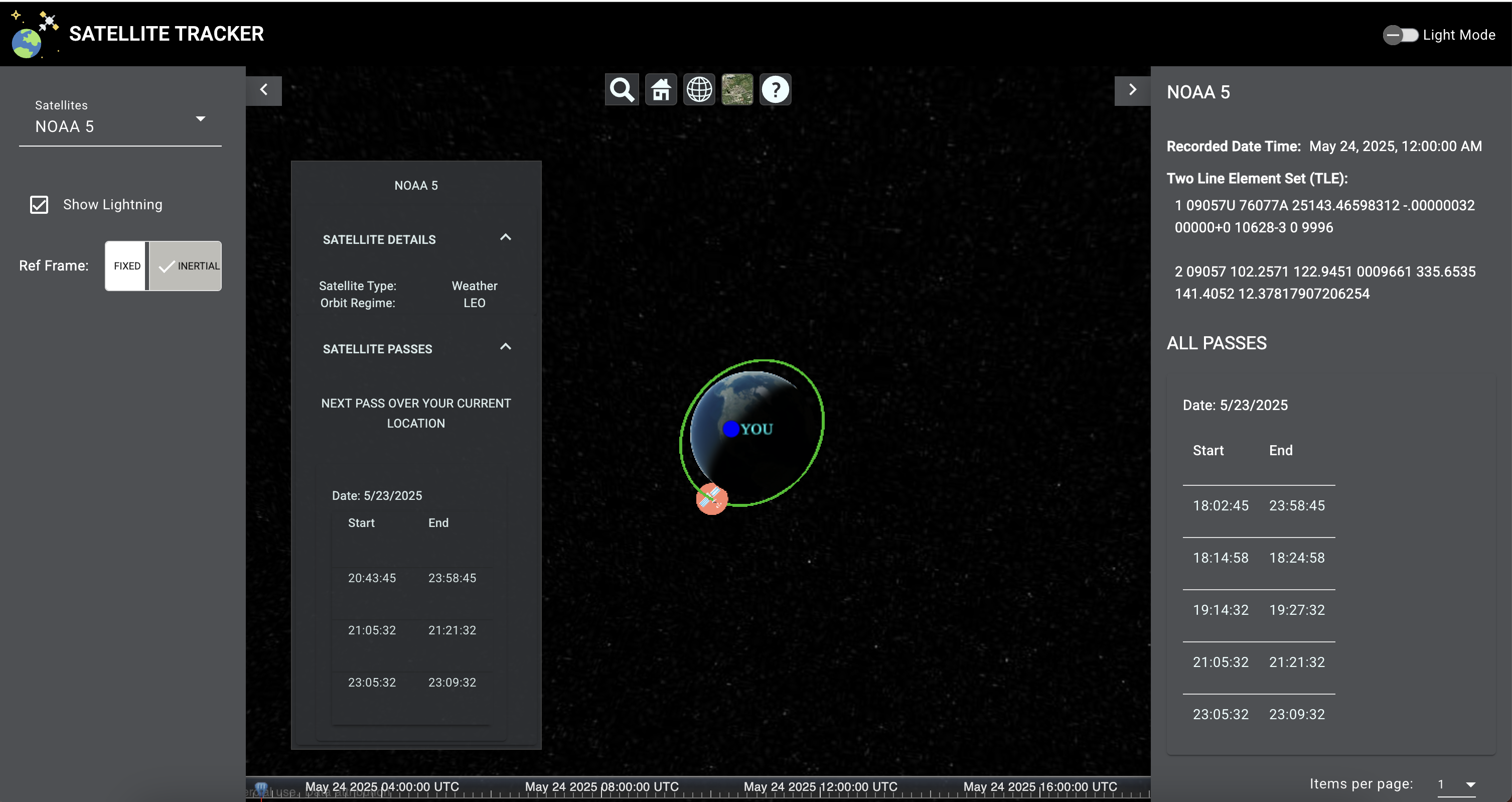
Task: Collapse the left sidebar arrow
Action: pyautogui.click(x=263, y=90)
